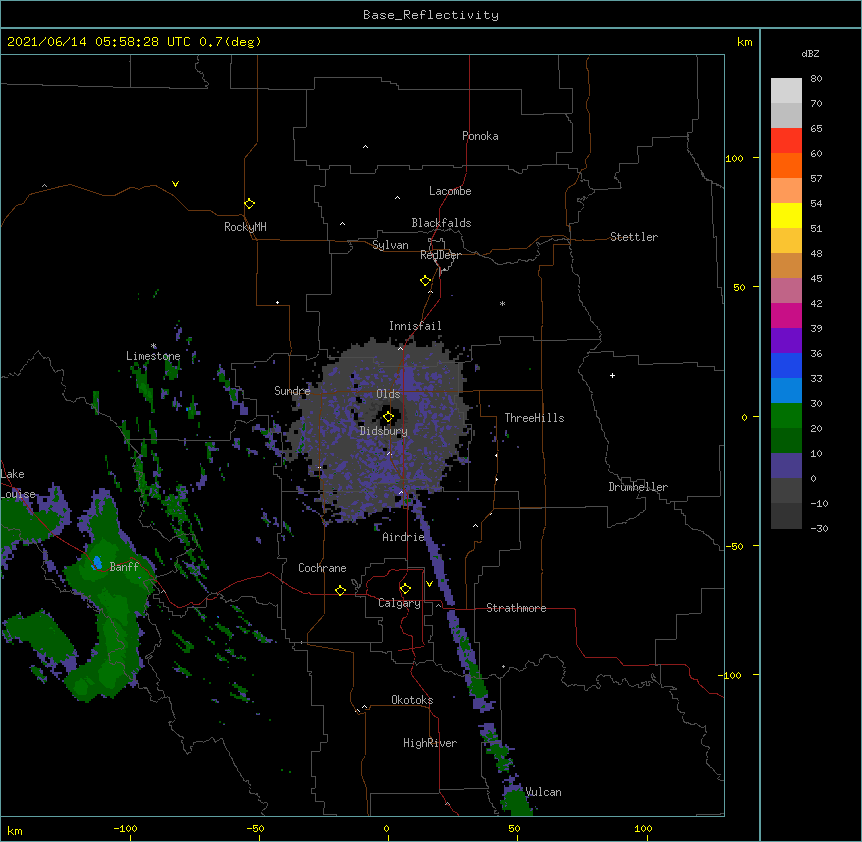Click the Blackfalds city label
The image size is (862, 842).
[x=441, y=223]
